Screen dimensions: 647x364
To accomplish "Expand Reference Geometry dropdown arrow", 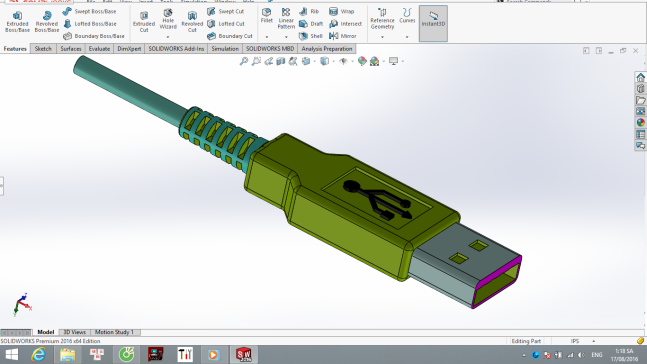I will pos(382,37).
